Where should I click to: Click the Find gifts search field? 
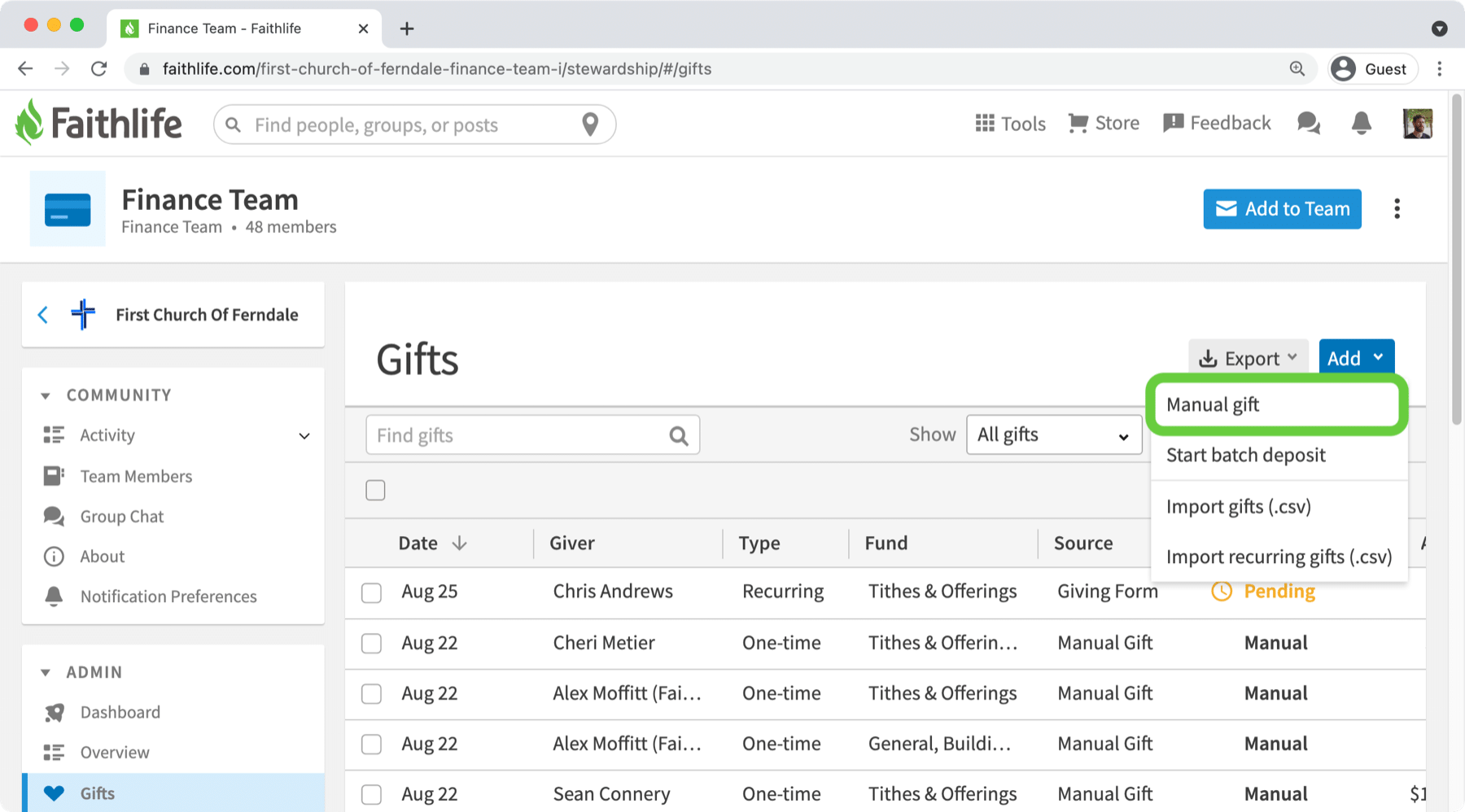point(533,435)
